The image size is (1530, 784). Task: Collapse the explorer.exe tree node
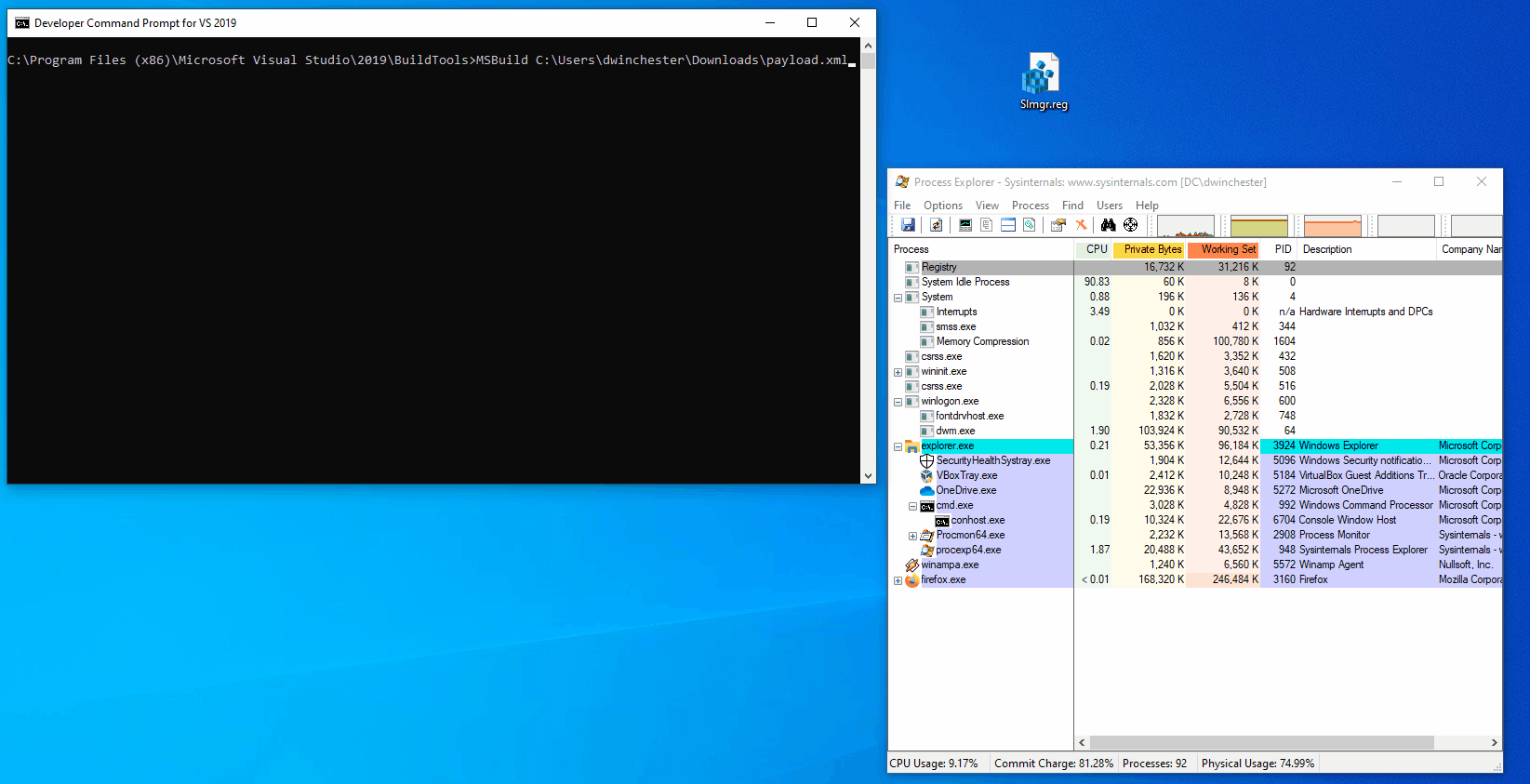898,446
